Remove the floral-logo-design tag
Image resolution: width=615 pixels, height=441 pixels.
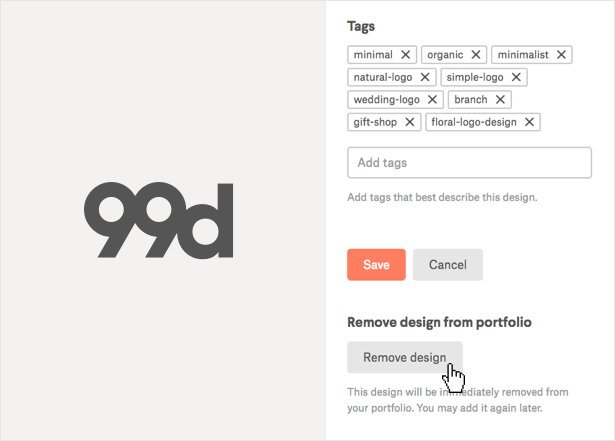click(530, 122)
